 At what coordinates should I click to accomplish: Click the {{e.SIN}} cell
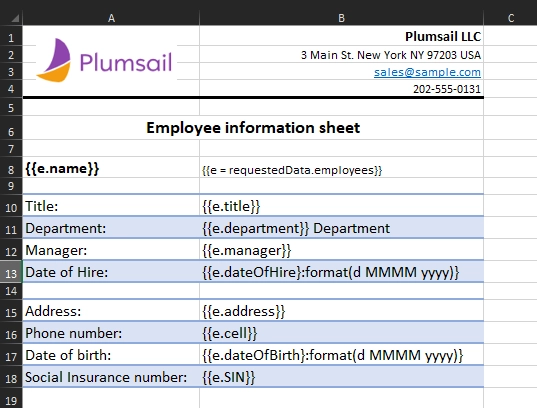341,376
